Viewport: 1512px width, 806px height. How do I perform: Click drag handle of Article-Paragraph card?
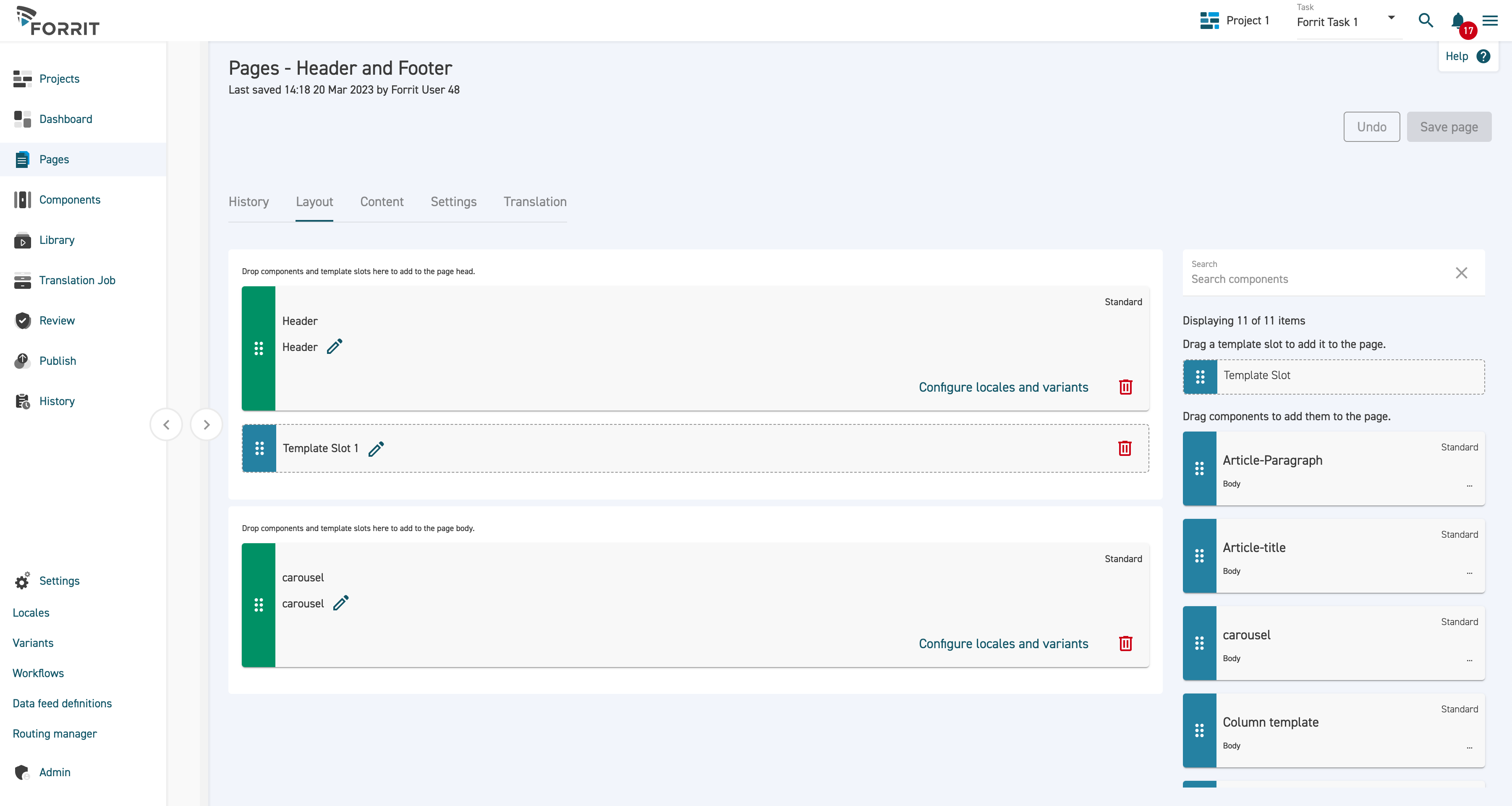point(1199,468)
